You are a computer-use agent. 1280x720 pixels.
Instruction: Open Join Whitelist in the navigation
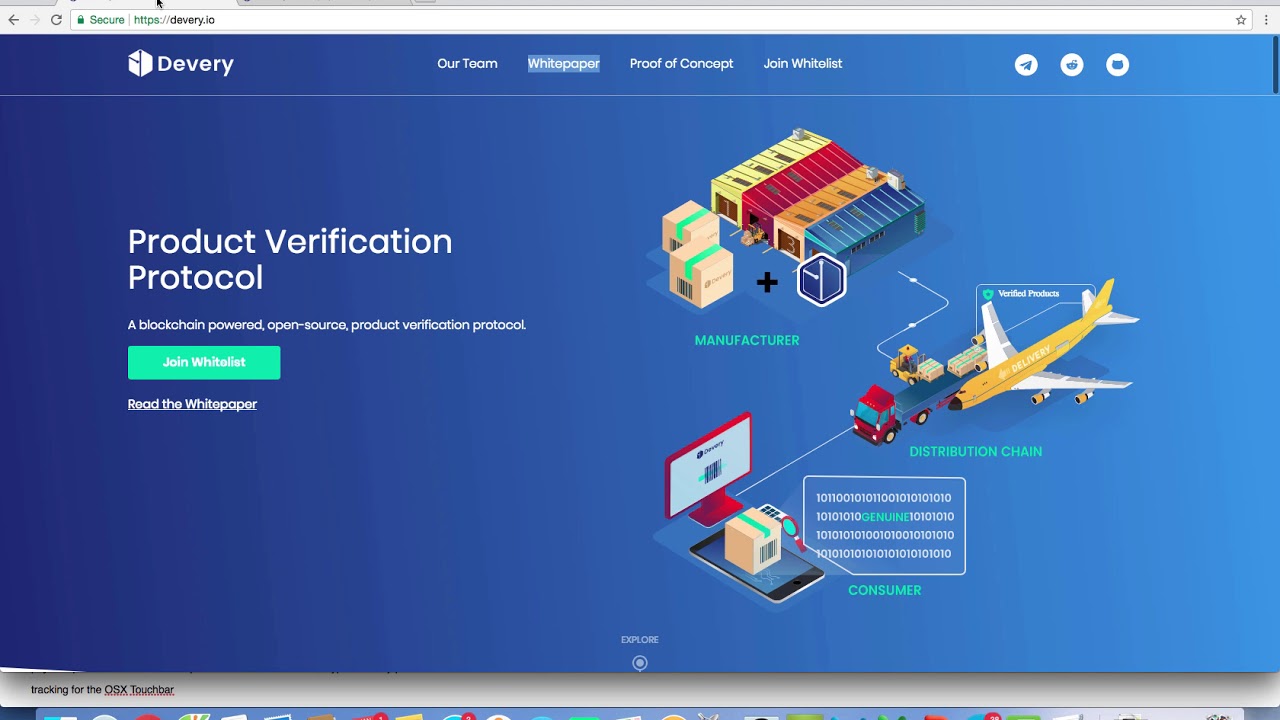pyautogui.click(x=803, y=64)
